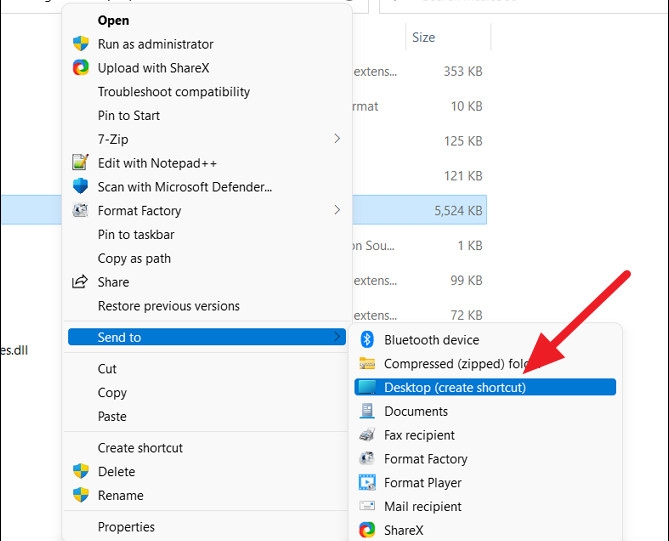Select Documents in Send to submenu
Viewport: 669px width, 541px height.
click(416, 411)
